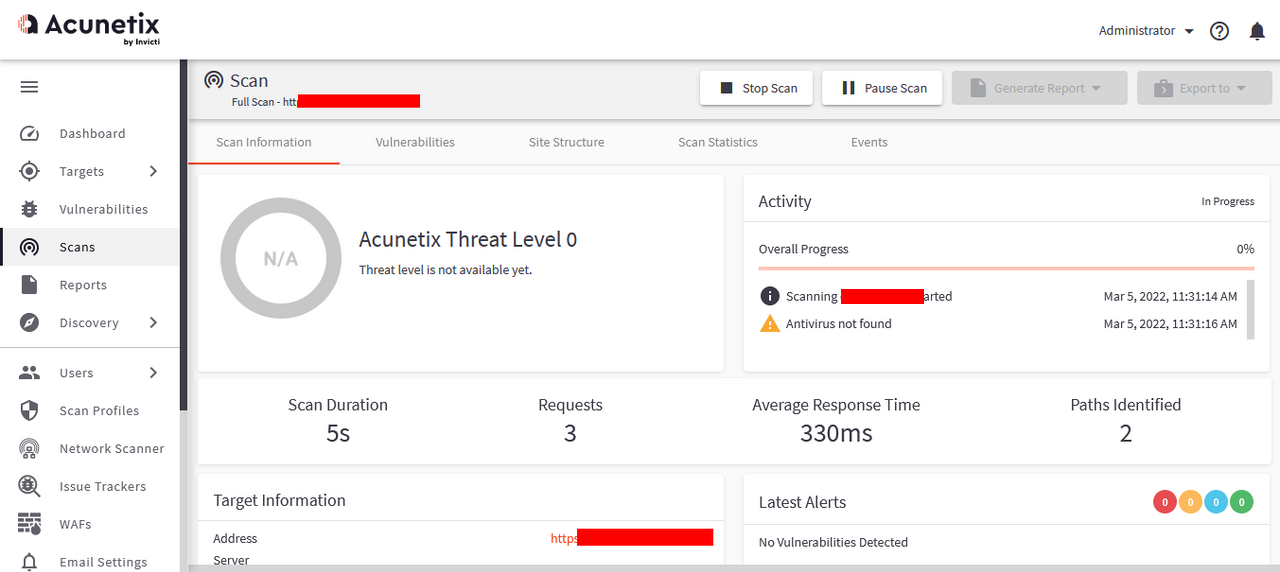Screen dimensions: 1280x572
Task: Select WAFs in the sidebar
Action: tap(90, 524)
